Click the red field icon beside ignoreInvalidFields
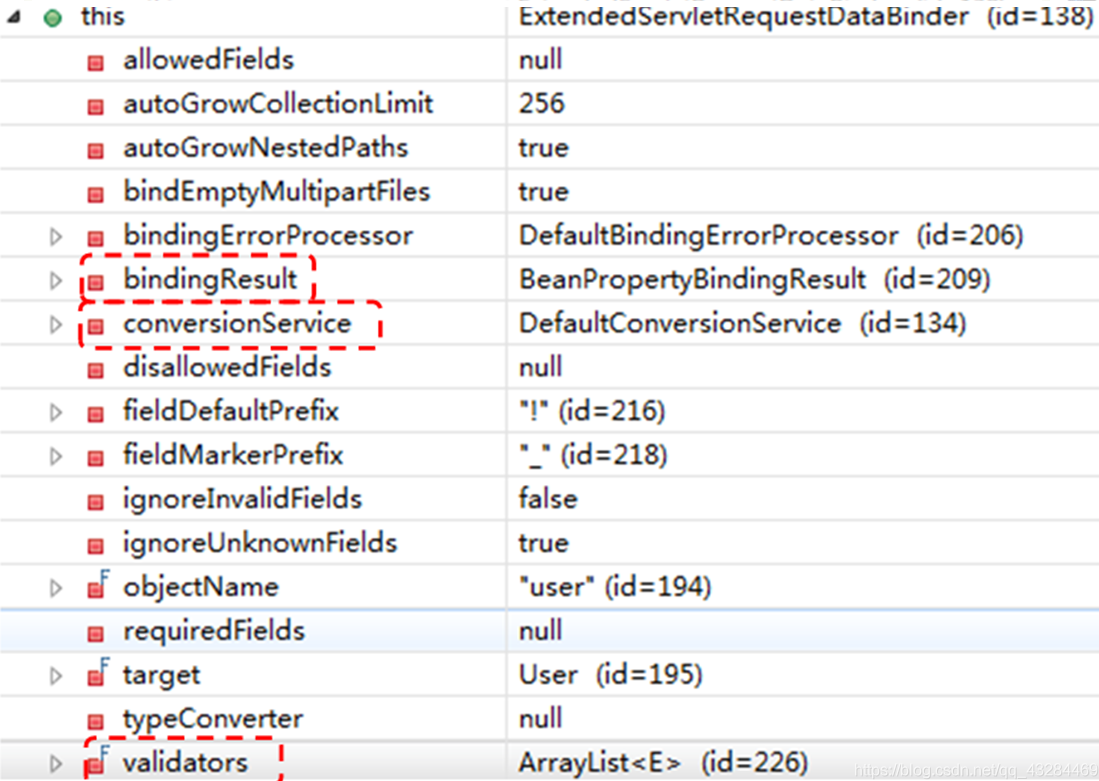 (96, 502)
